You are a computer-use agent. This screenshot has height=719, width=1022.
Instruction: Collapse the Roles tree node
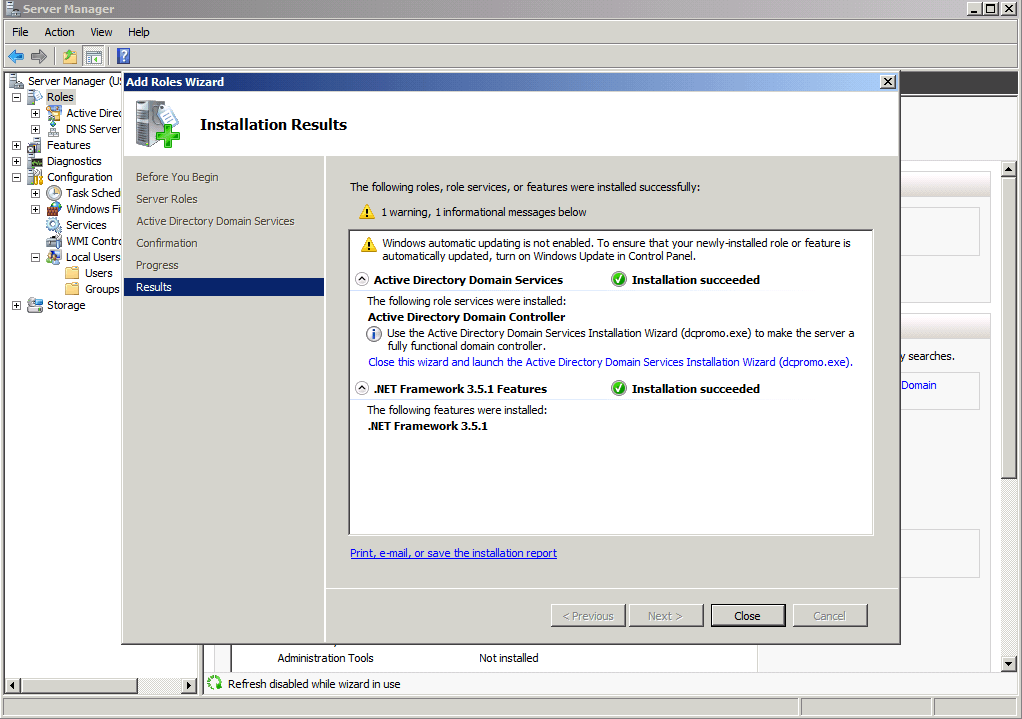pos(16,97)
